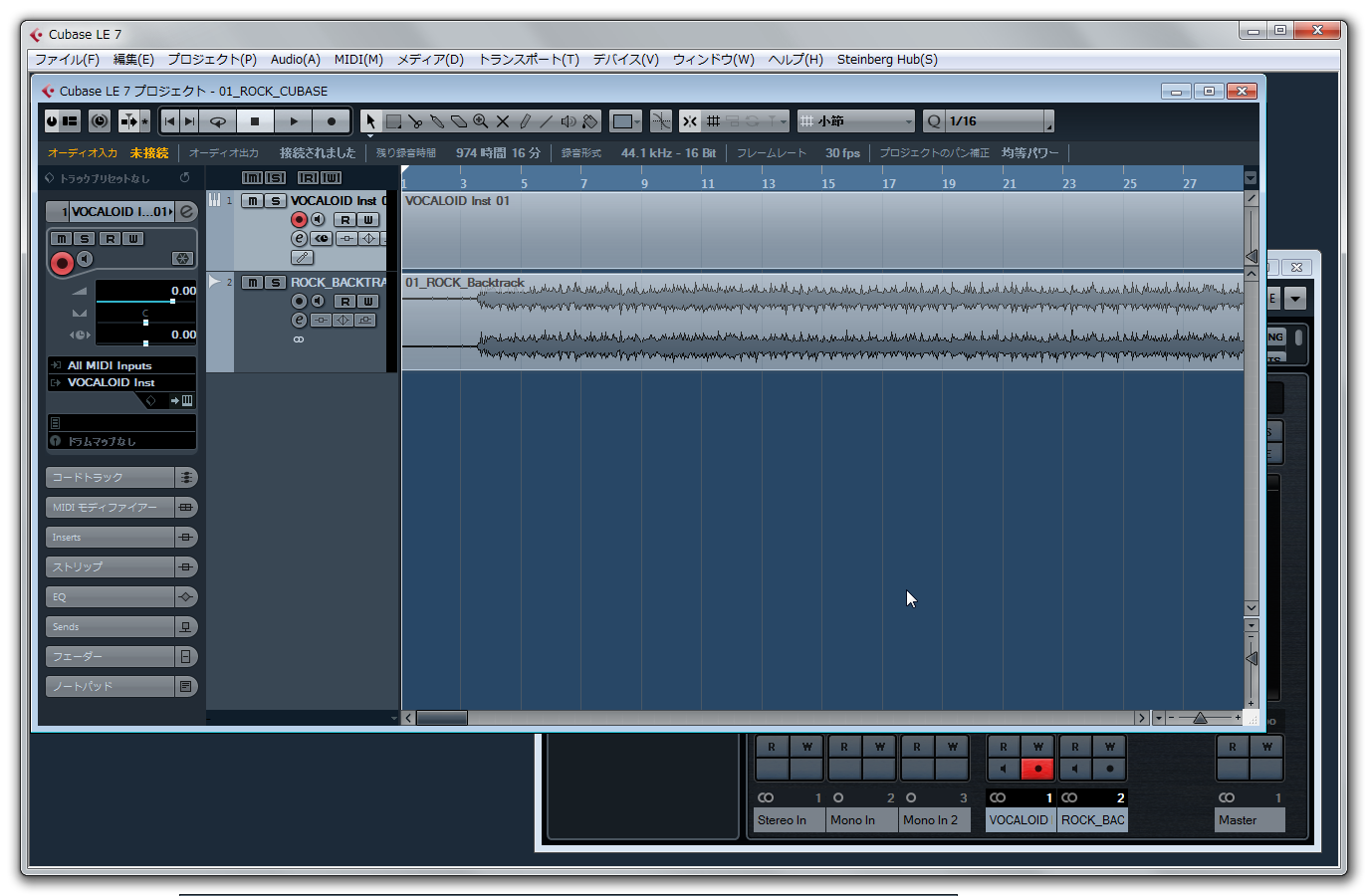Toggle Snap to Zero Crossing button

(x=661, y=121)
